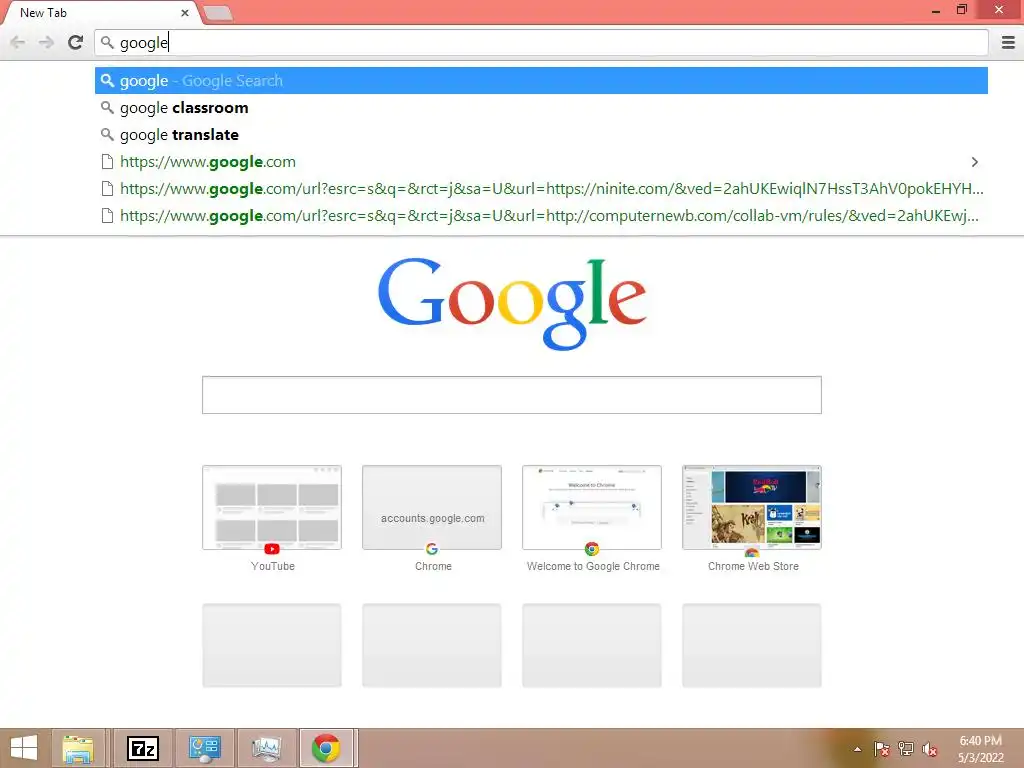Select the New Tab tab title

(43, 12)
